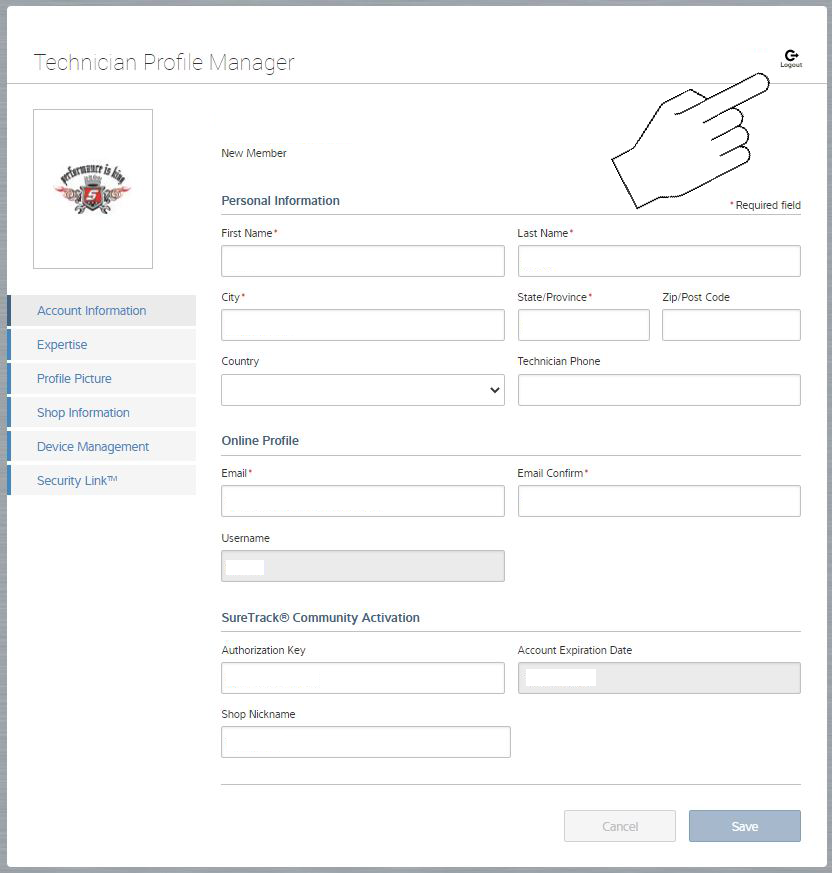Screen dimensions: 832x873
Task: Switch to the Profile Picture section
Action: (74, 378)
